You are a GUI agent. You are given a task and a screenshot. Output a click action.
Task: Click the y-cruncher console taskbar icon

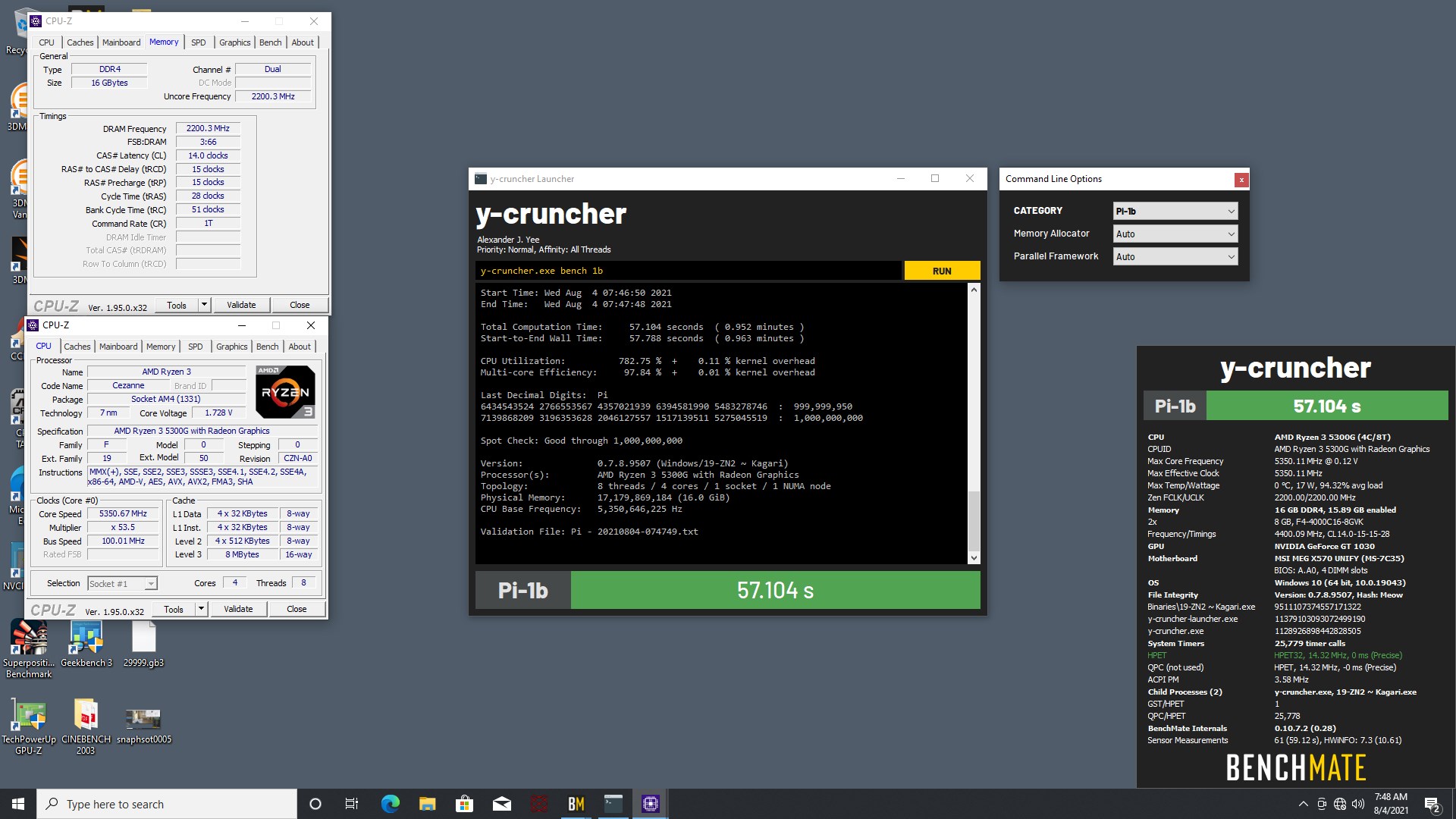(x=613, y=804)
